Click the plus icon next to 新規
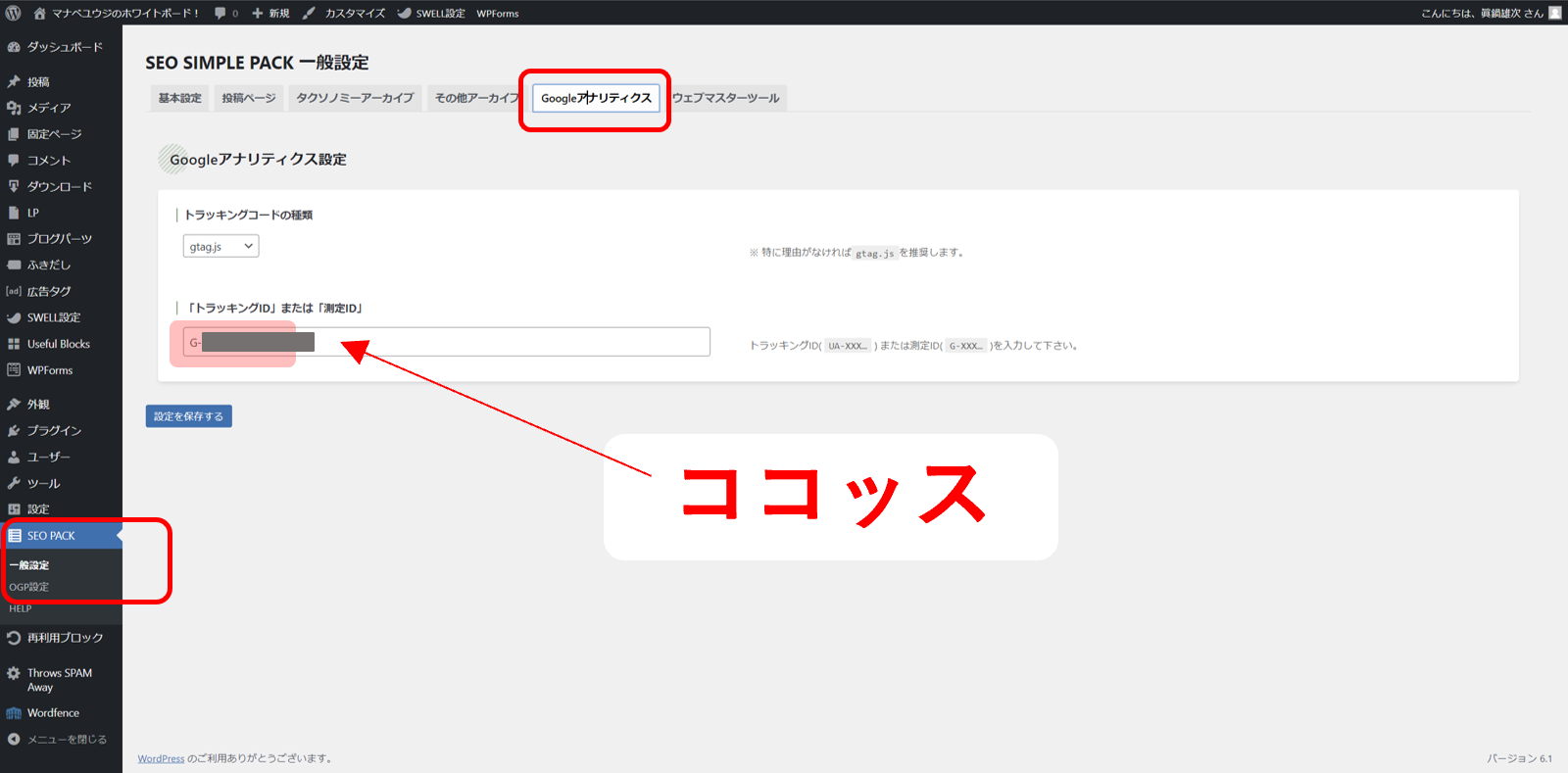Screen dimensions: 1568x773 [258, 13]
